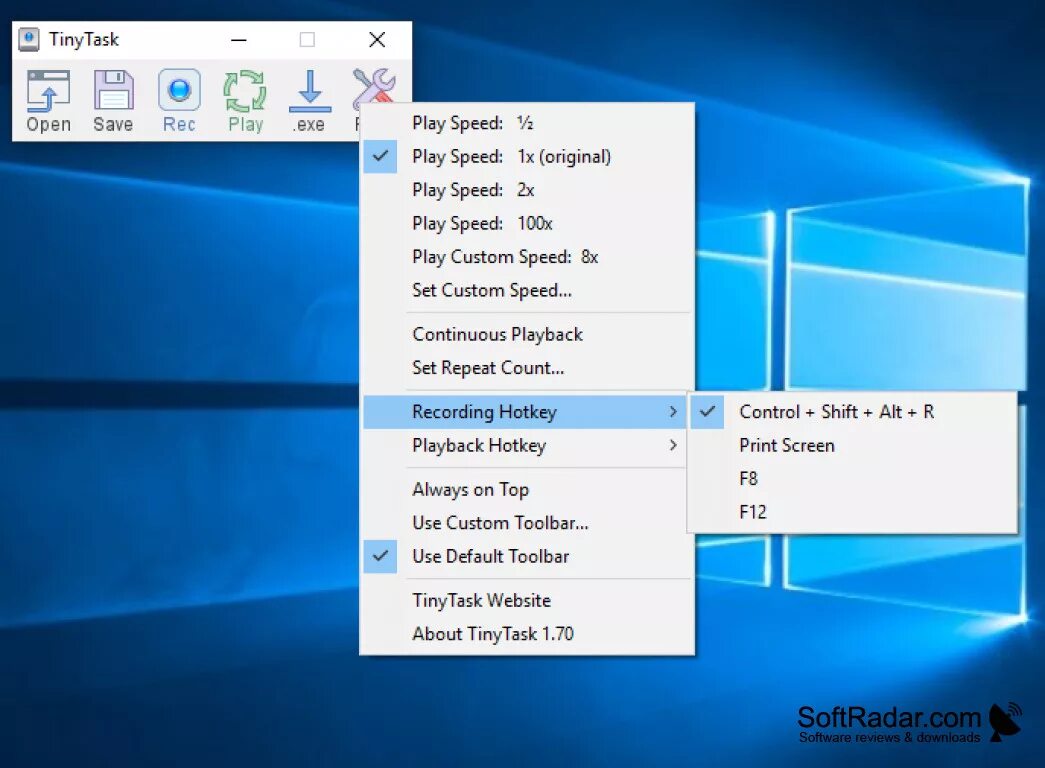Viewport: 1045px width, 768px height.
Task: Open About TinyTask 1.70
Action: [526, 633]
